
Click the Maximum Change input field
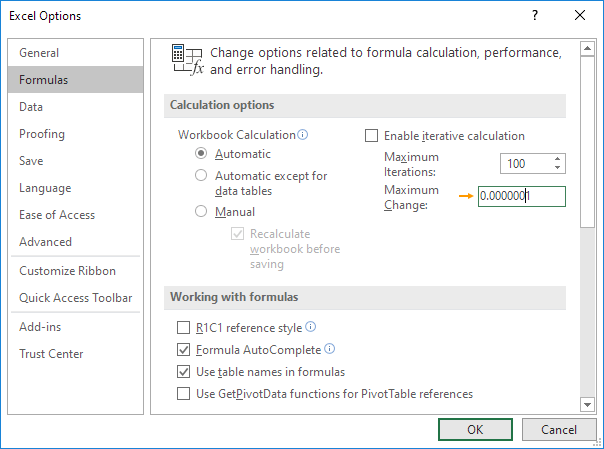(x=521, y=197)
